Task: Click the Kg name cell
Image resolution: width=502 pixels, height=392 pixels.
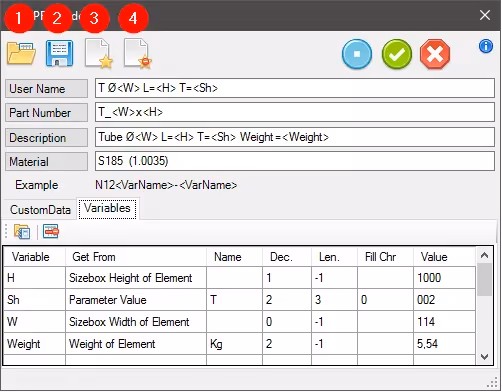Action: click(x=235, y=344)
